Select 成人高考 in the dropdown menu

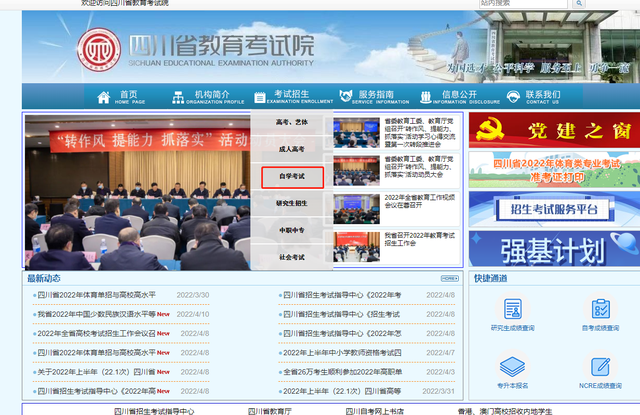click(292, 149)
